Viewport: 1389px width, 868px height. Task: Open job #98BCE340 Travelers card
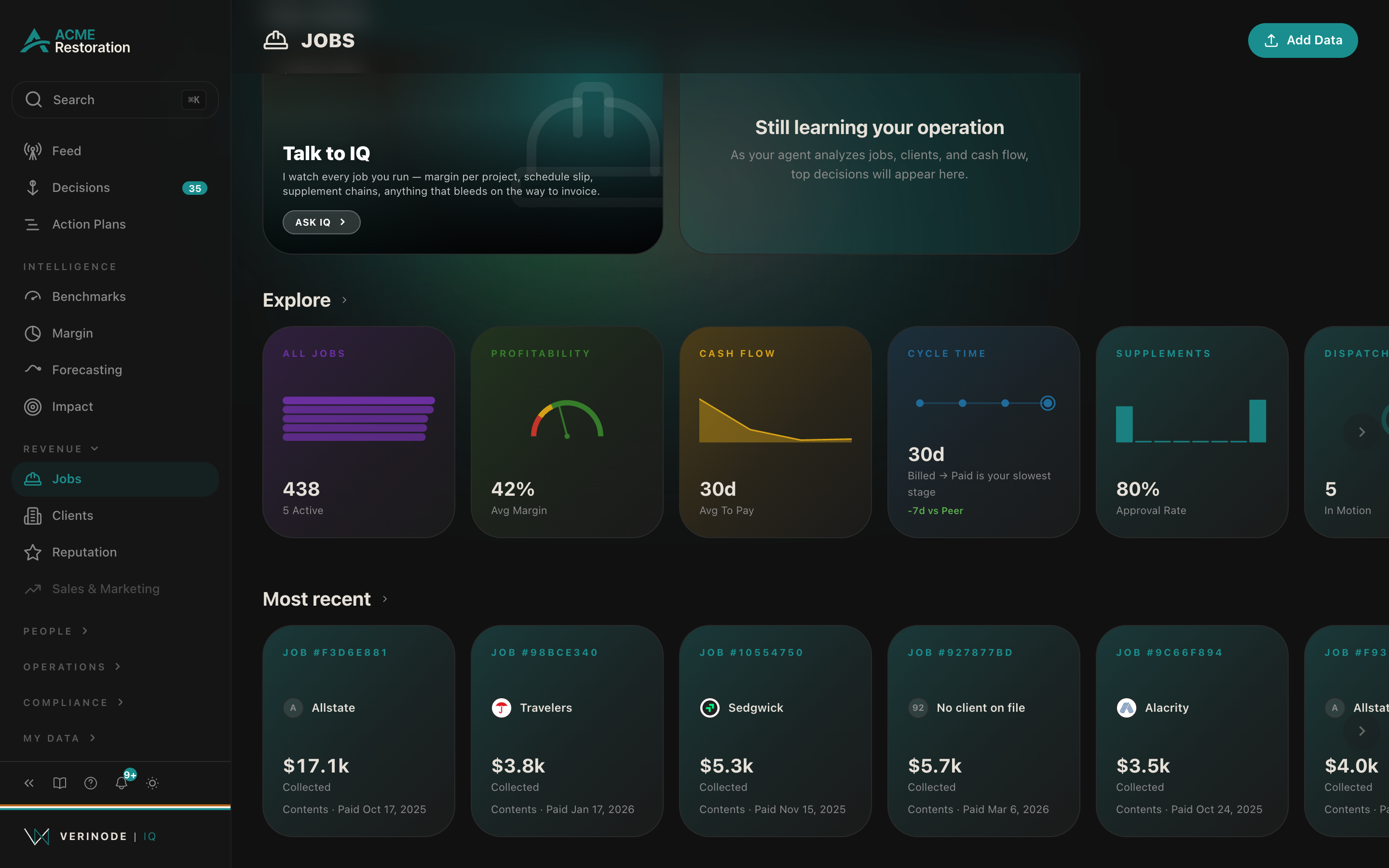pos(567,731)
